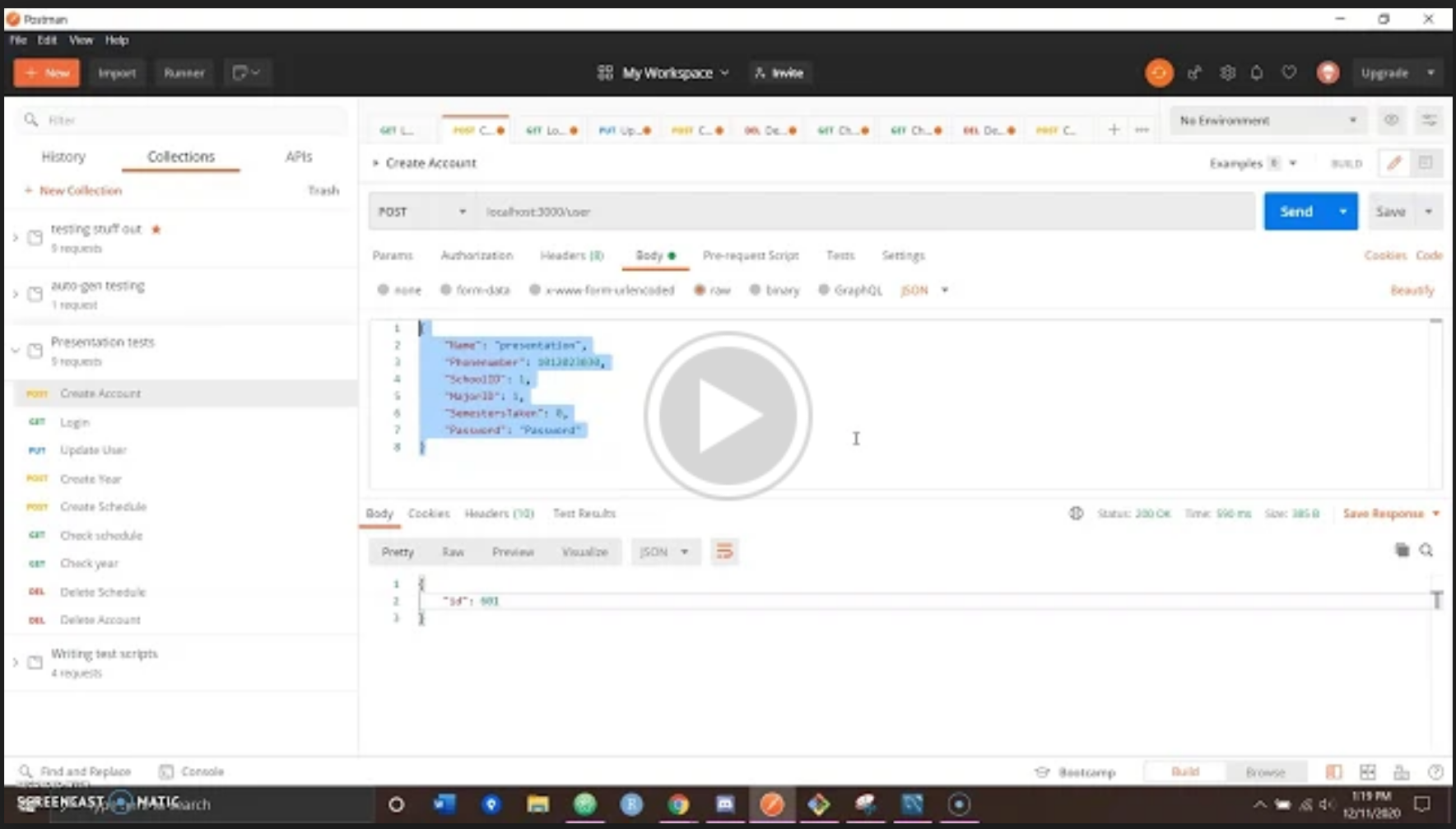Select the x-www-form-urlencoded body radio

coord(535,290)
